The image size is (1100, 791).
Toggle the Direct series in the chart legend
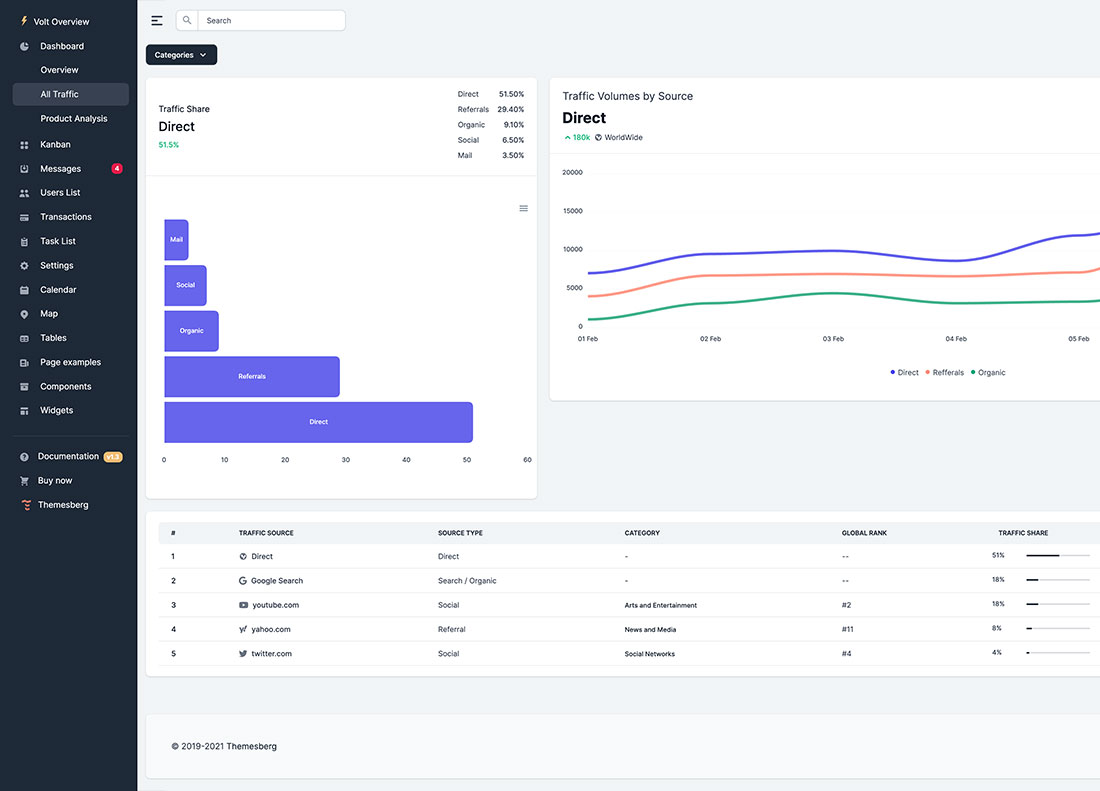click(x=903, y=372)
